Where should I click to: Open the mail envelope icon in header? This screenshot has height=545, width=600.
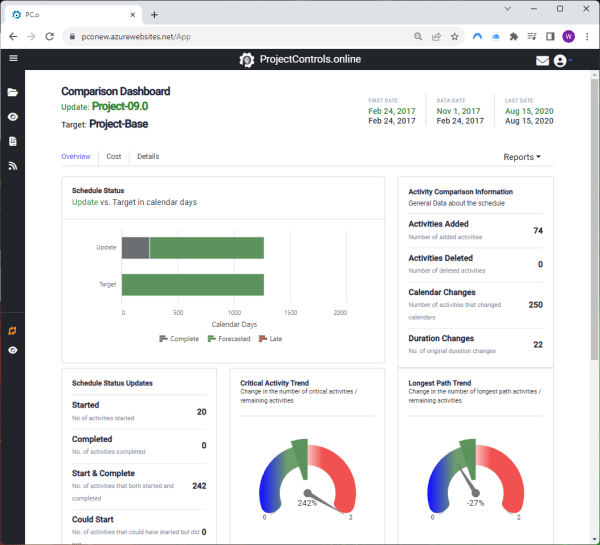(542, 60)
